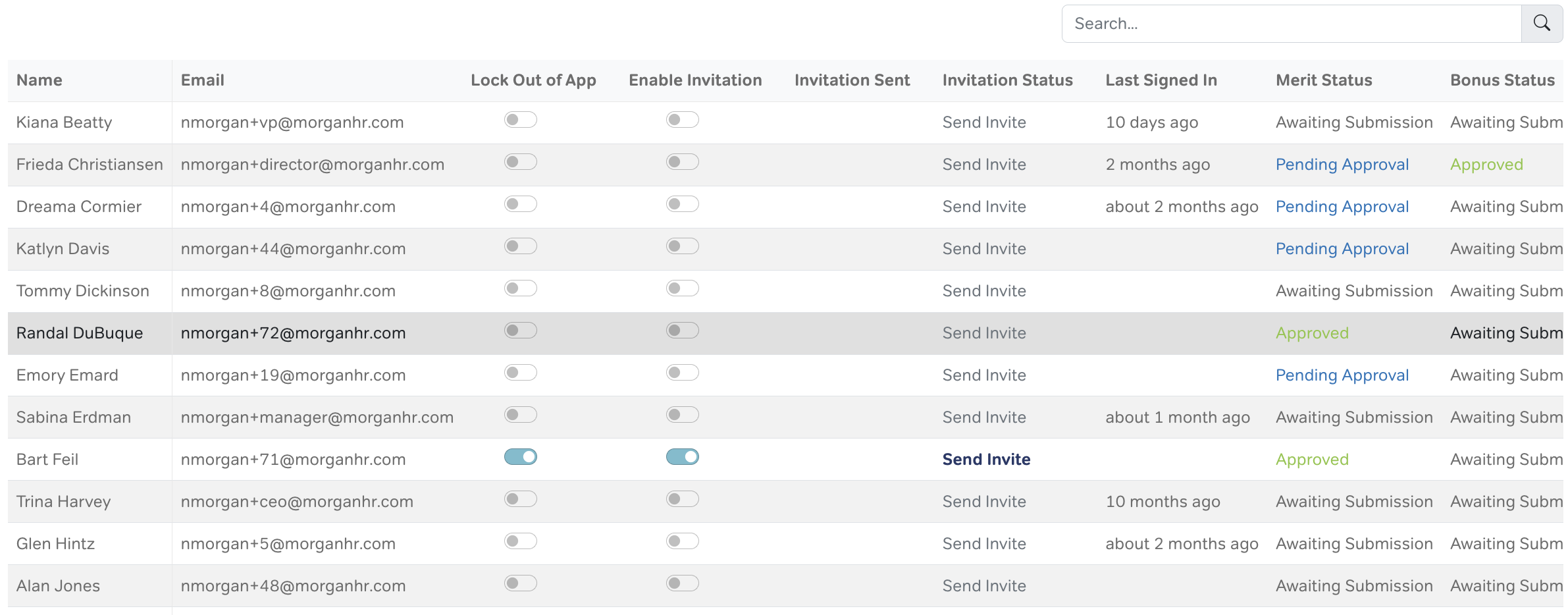Disable Lock Out of App for Bart Feil
The image size is (1568, 615).
coord(520,457)
